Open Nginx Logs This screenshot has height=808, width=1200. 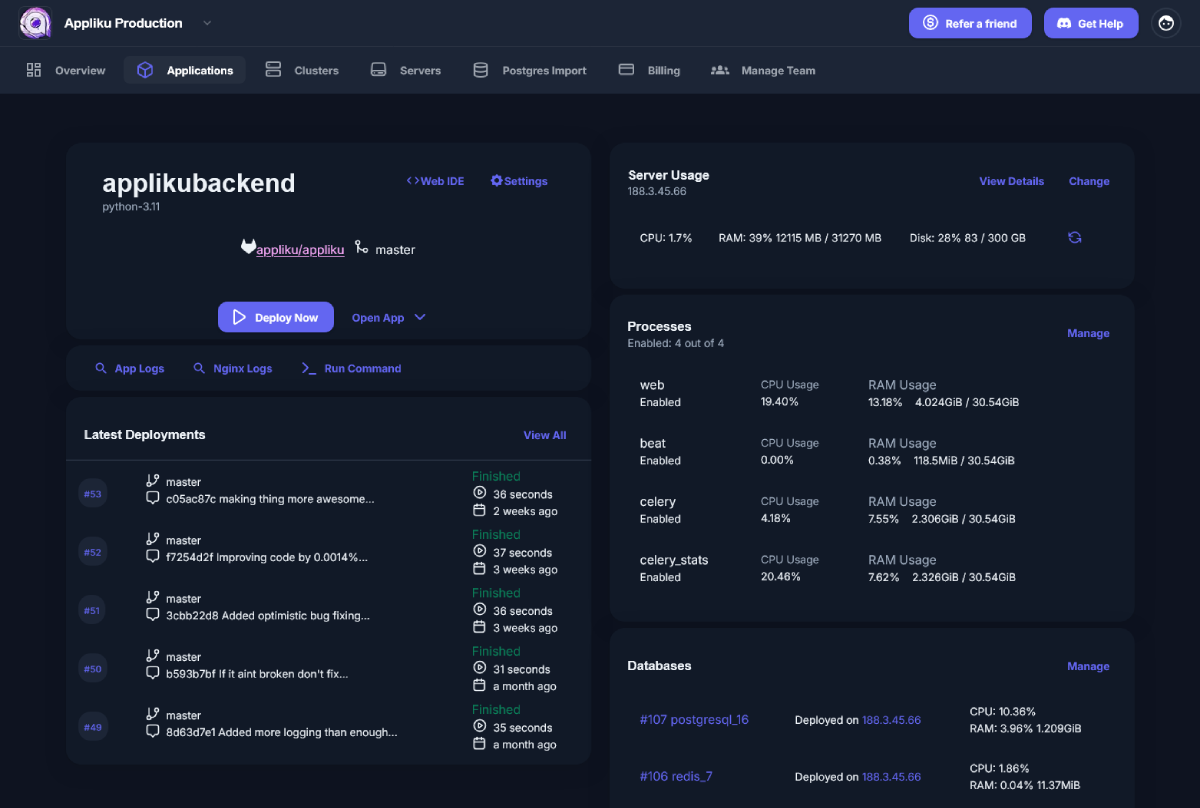point(232,368)
